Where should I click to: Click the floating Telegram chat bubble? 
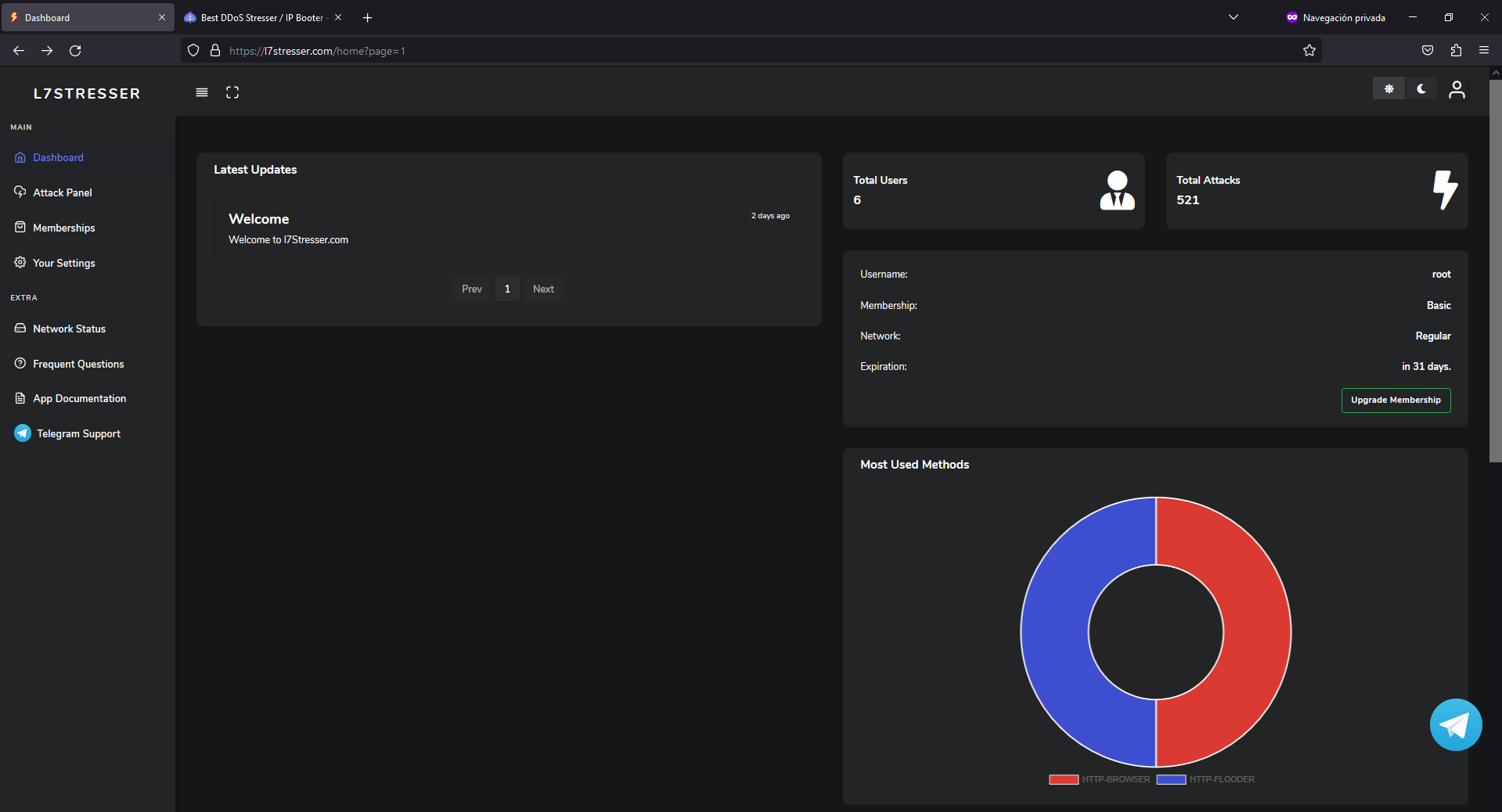[1455, 724]
